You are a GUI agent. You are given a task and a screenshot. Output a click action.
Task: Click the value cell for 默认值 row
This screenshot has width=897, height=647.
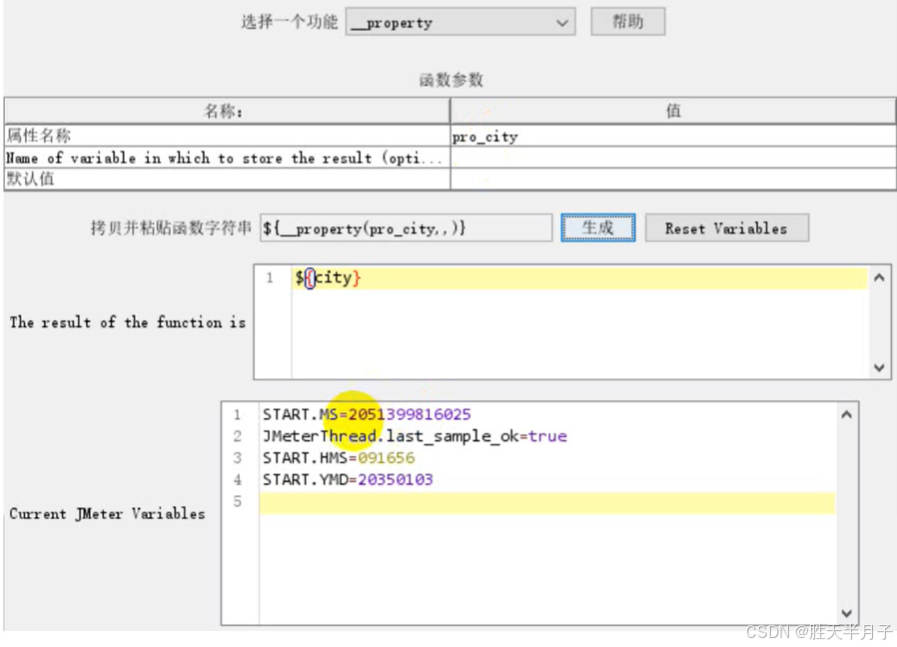[673, 179]
